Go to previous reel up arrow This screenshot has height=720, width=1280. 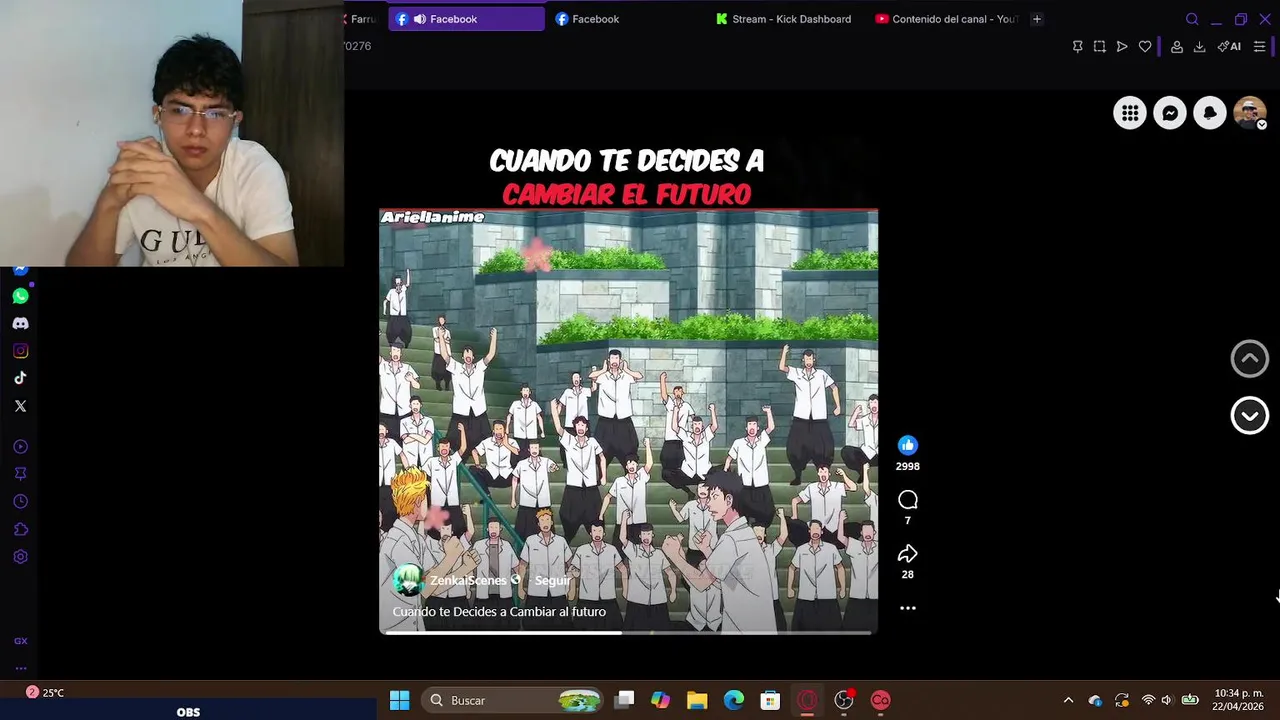click(1249, 359)
